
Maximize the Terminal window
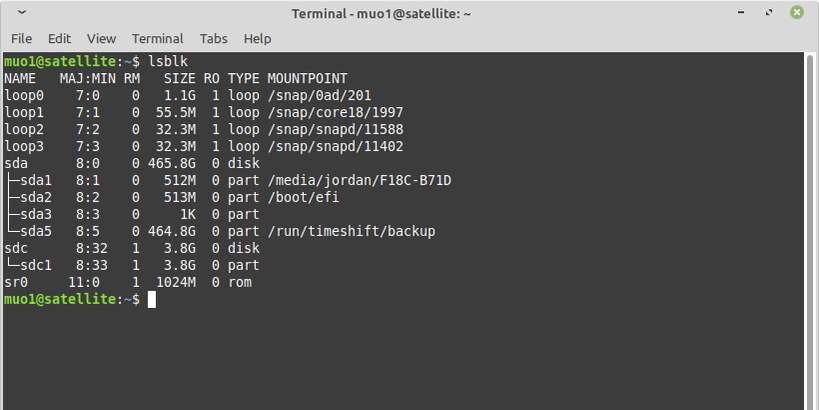pos(771,13)
